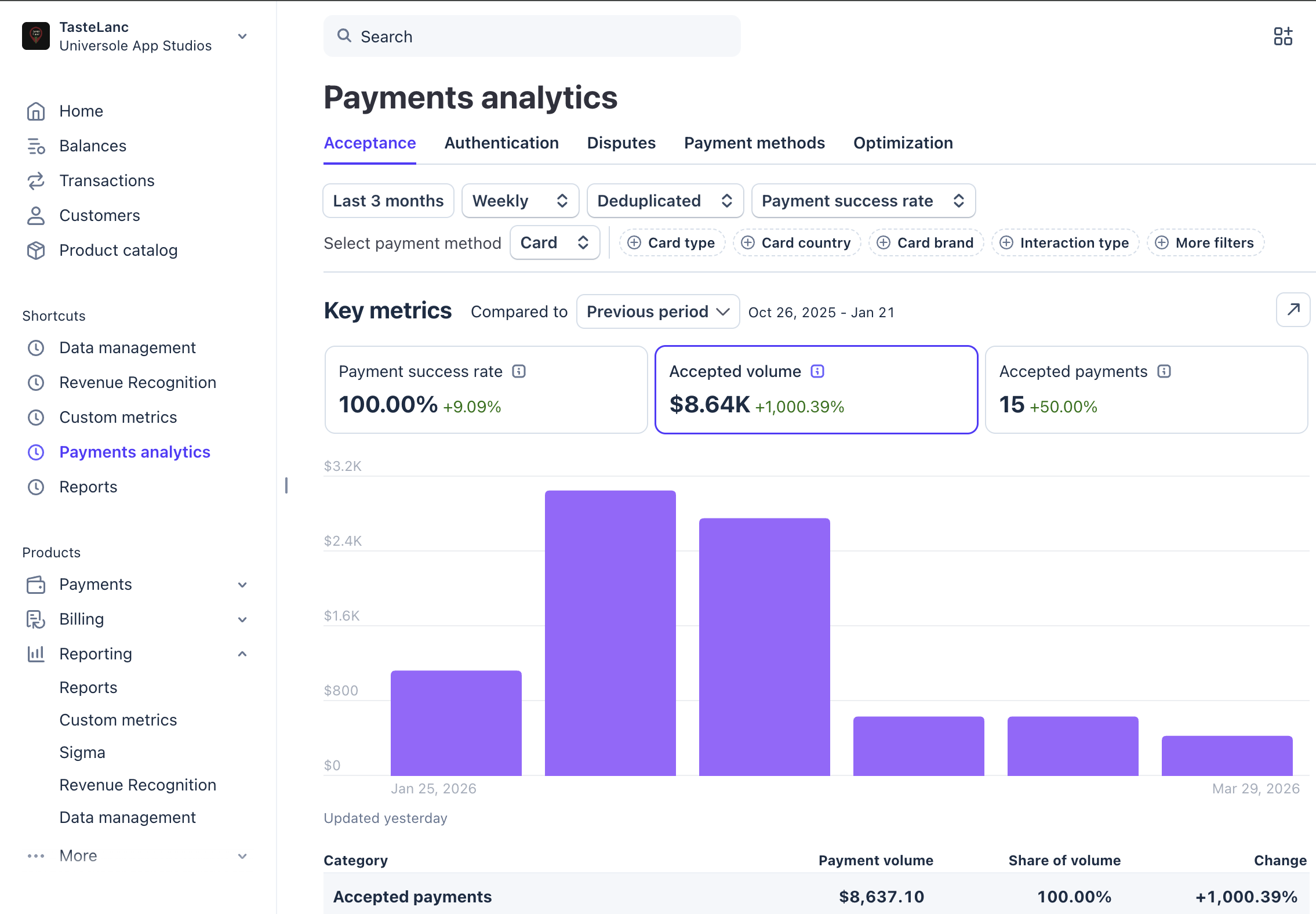This screenshot has width=1316, height=914.
Task: Switch to the Payment methods tab
Action: pos(754,143)
